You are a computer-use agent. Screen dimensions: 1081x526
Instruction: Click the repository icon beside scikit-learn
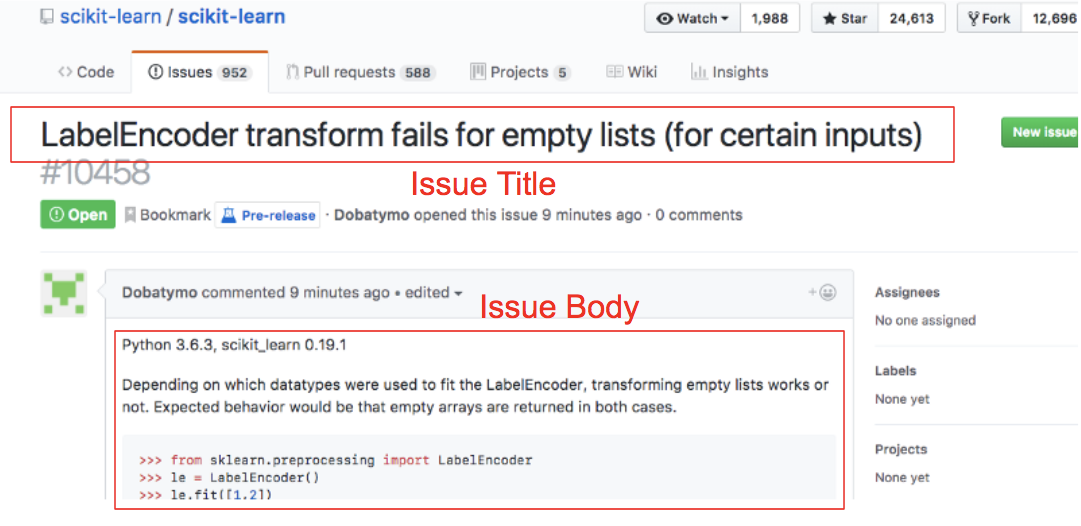47,17
